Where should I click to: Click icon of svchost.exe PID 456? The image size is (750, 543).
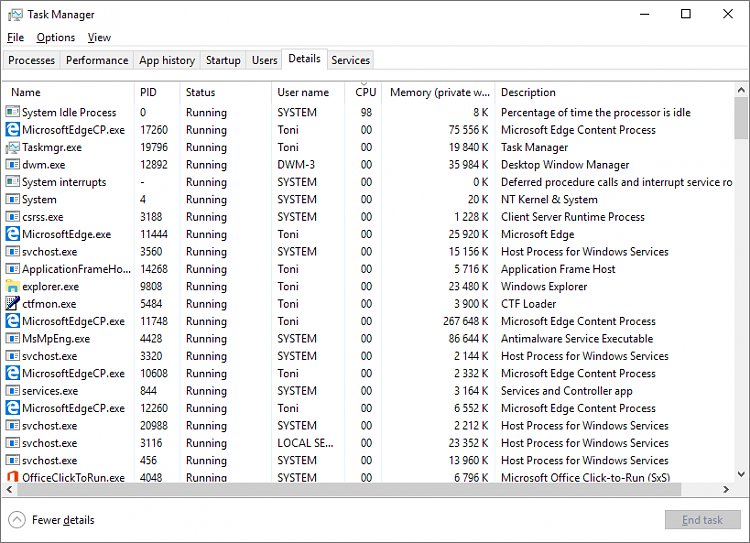[x=12, y=460]
